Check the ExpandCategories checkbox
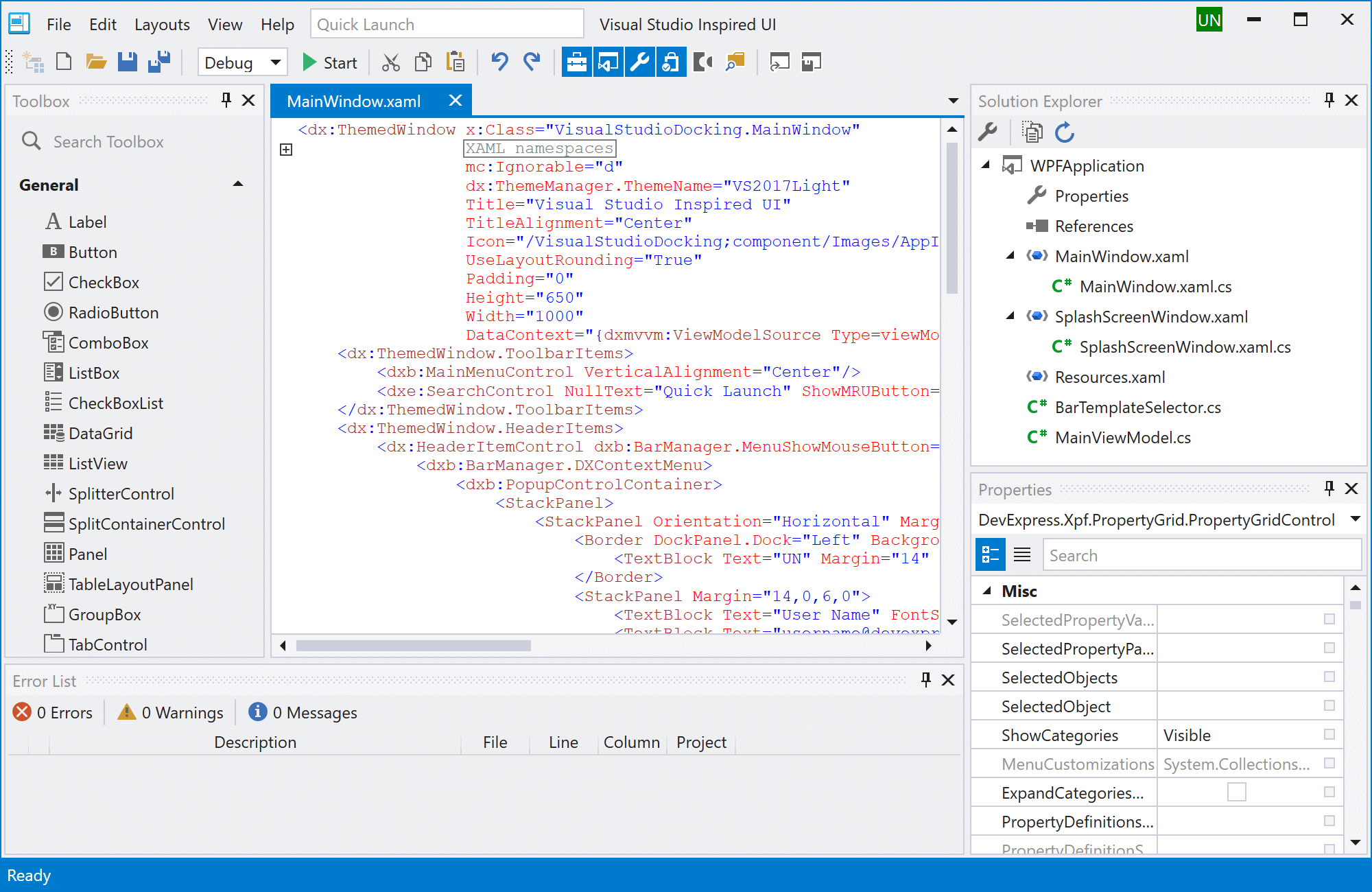Viewport: 1372px width, 892px height. tap(1236, 793)
